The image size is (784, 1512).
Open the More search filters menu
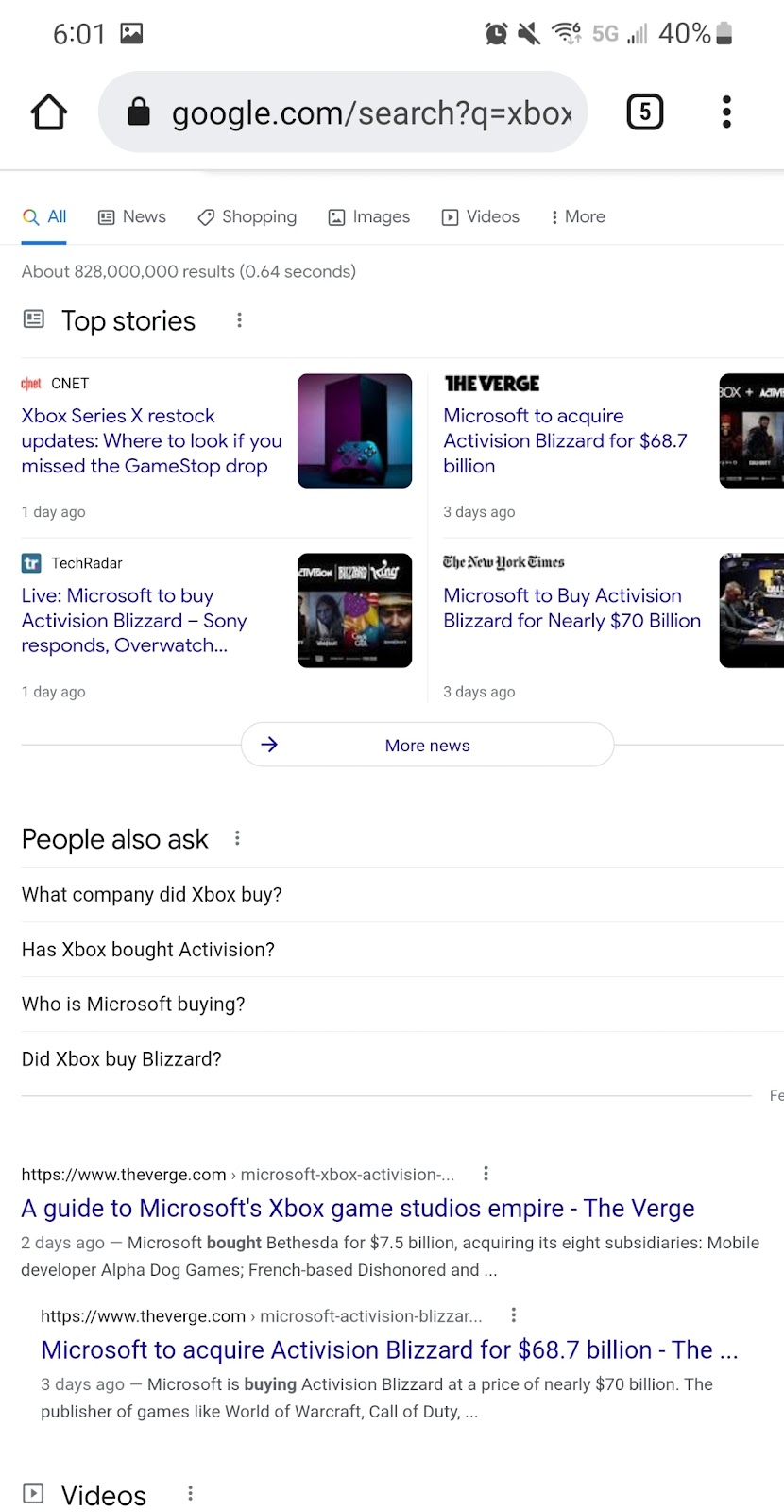click(x=577, y=216)
